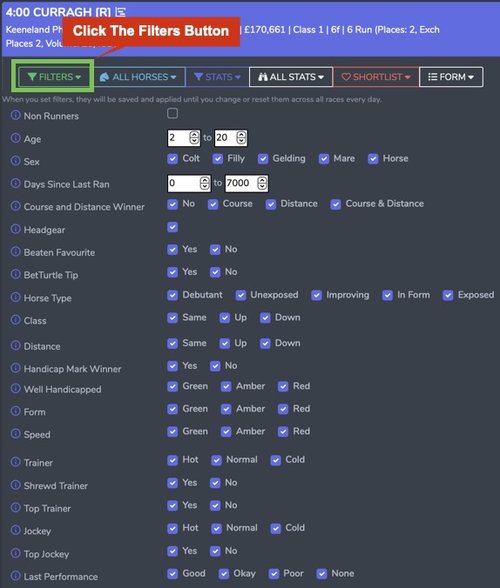Click the info icon beside BetTurtle Tip
The image size is (500, 588).
pyautogui.click(x=15, y=274)
